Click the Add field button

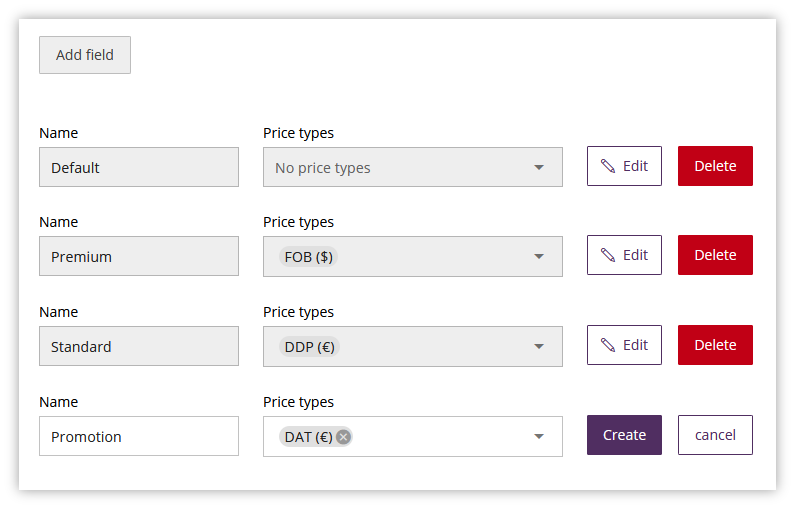point(85,55)
